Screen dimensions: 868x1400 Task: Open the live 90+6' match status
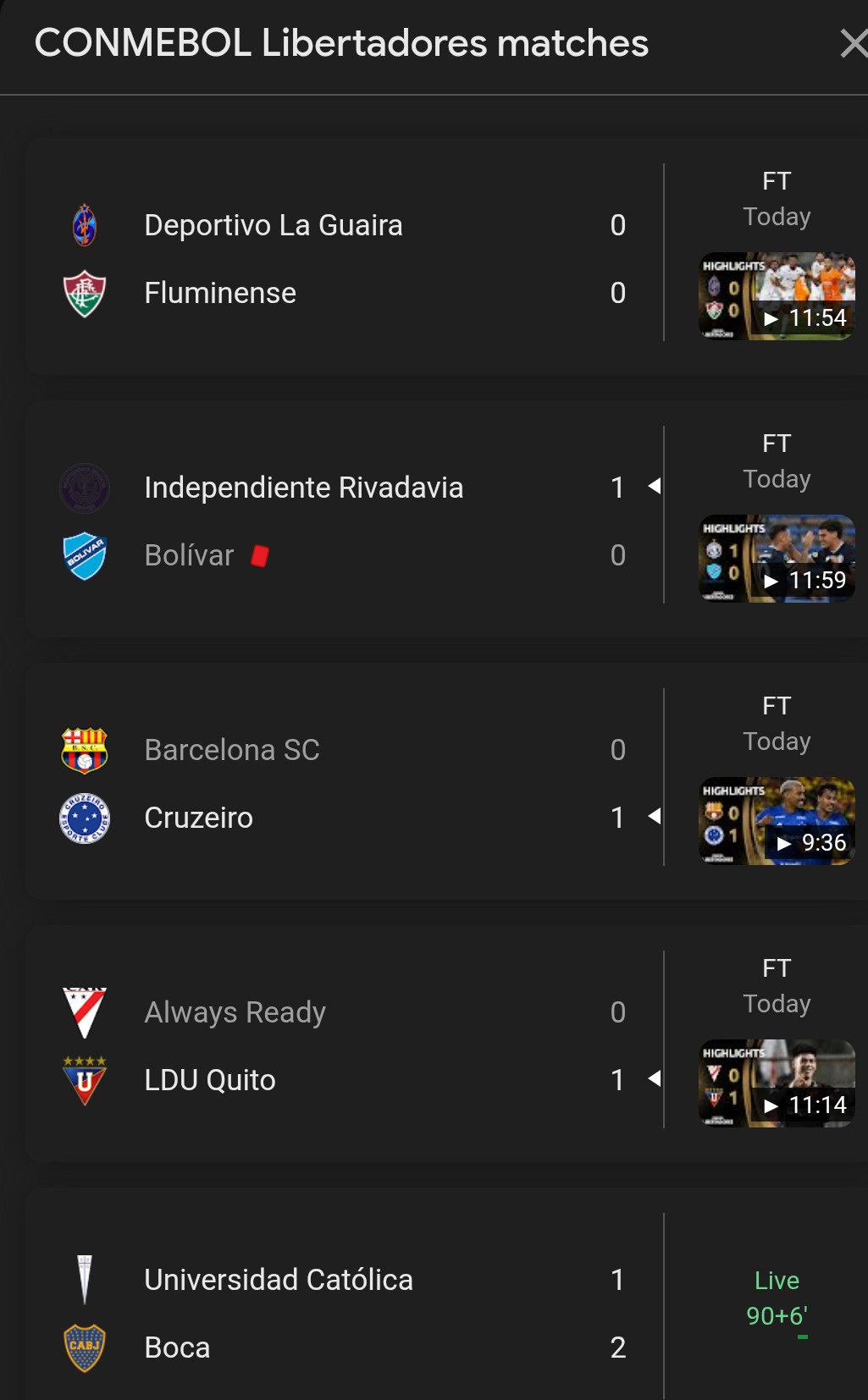pos(777,1298)
